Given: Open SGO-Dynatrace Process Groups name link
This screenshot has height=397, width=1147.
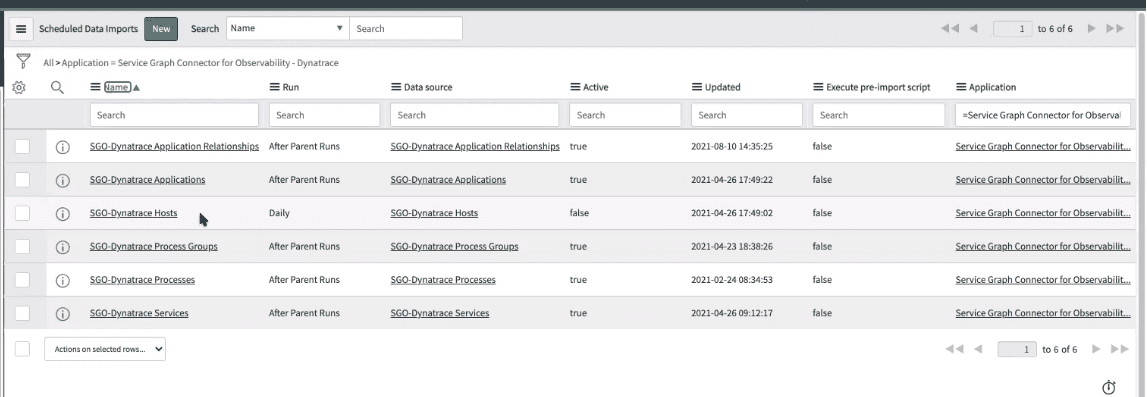Looking at the screenshot, I should (154, 246).
